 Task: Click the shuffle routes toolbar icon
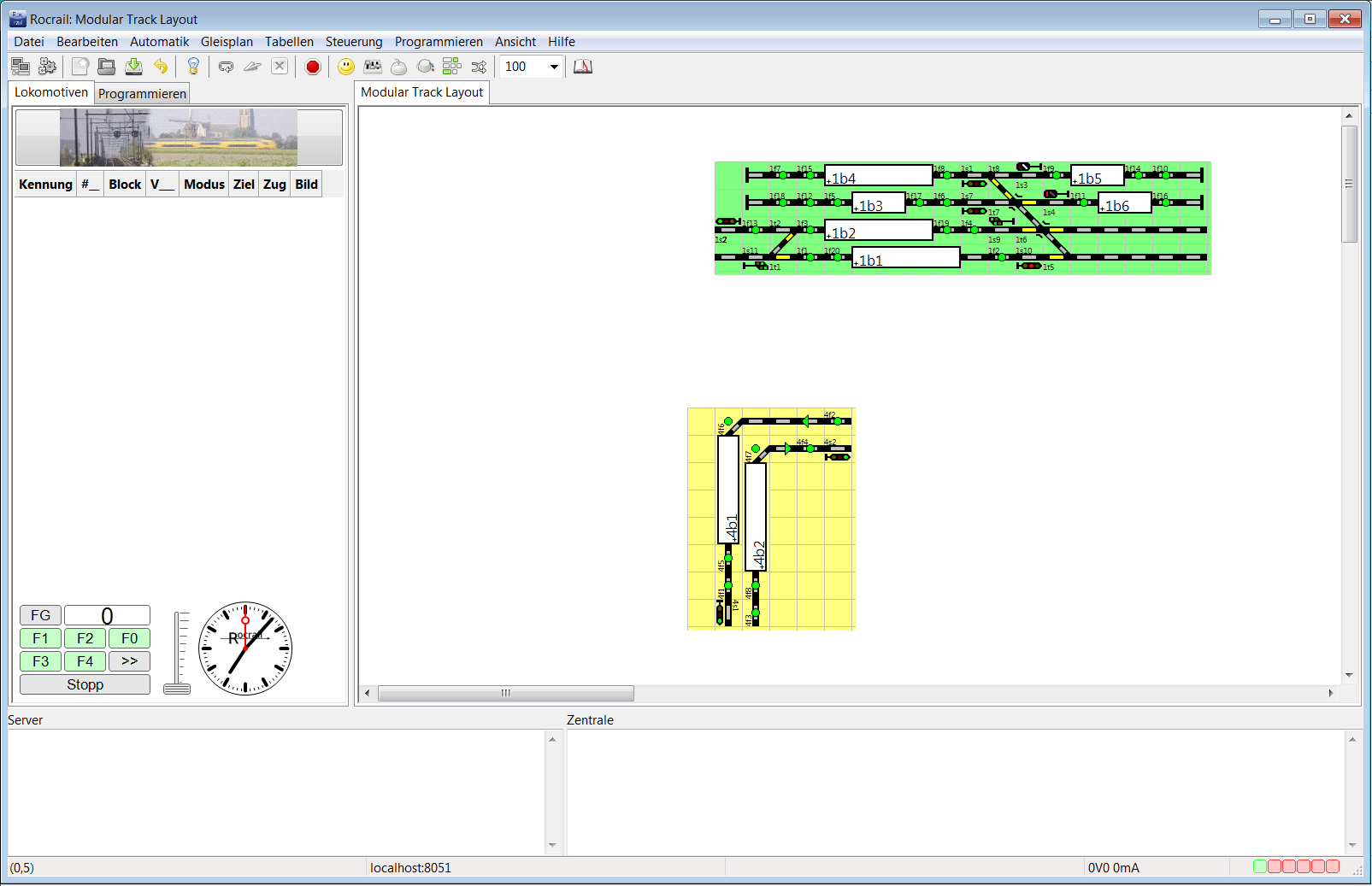pos(479,67)
